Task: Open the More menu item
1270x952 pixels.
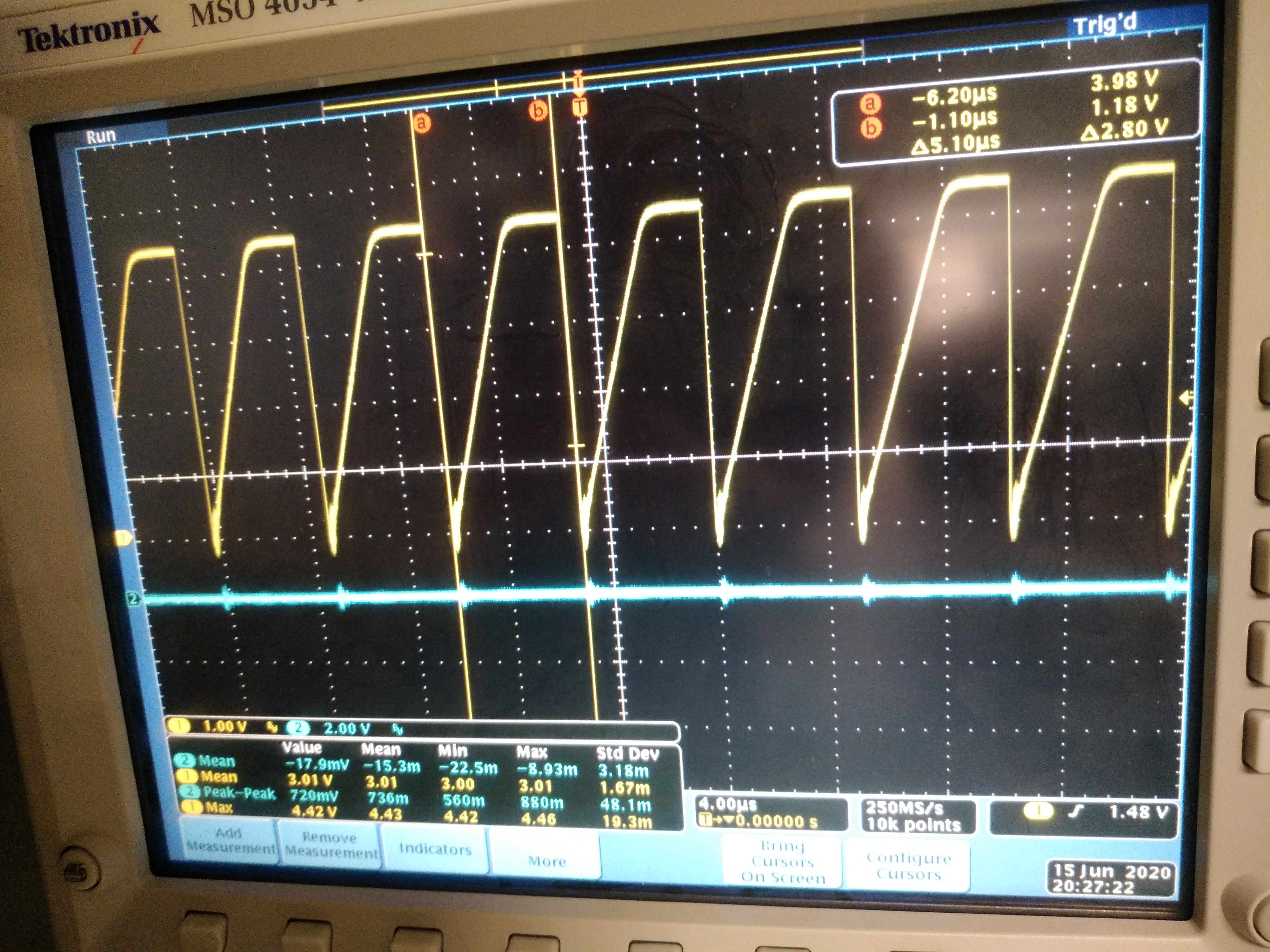Action: point(547,861)
